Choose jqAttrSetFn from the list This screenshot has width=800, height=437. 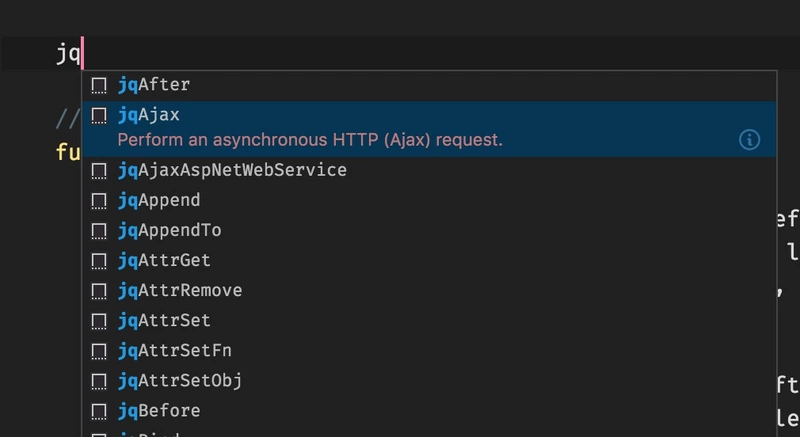(x=175, y=351)
